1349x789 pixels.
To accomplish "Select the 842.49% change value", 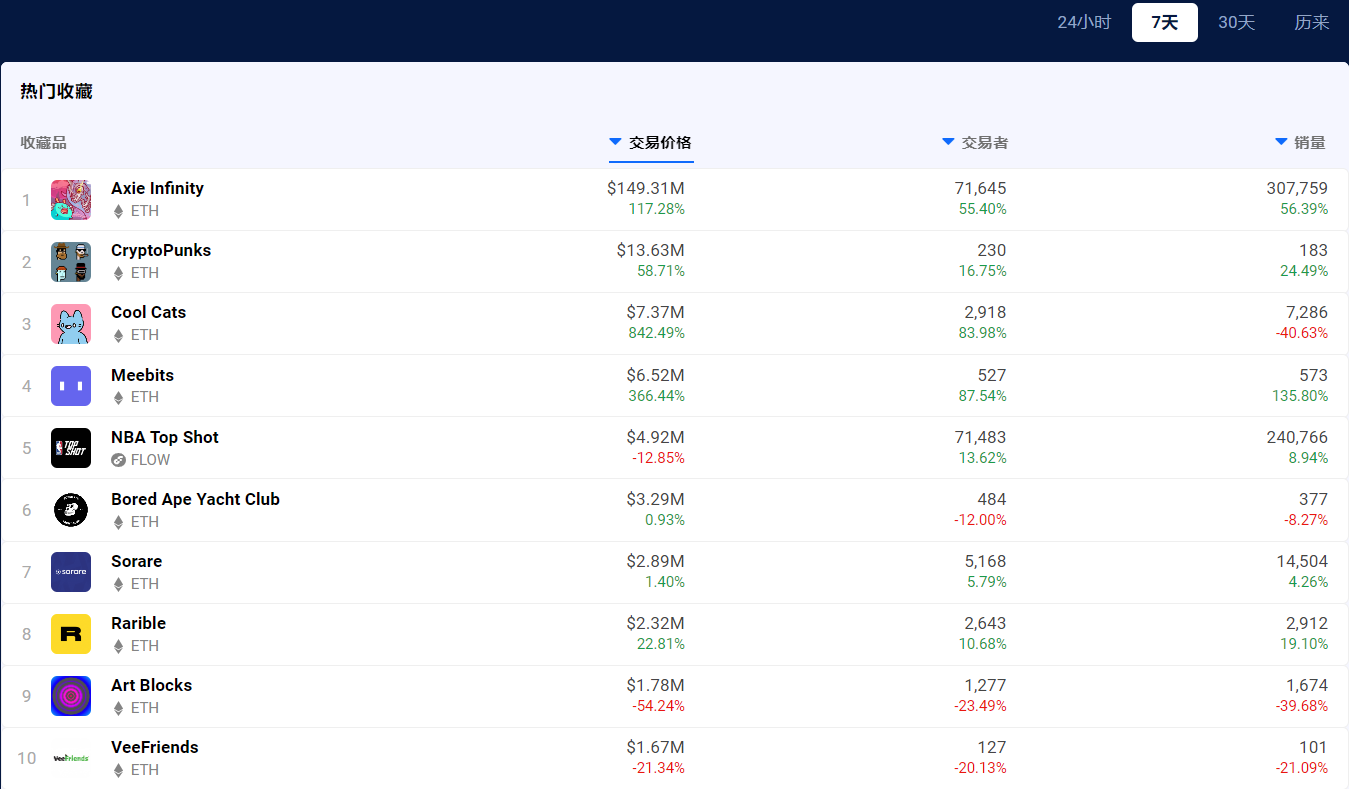I will (x=657, y=333).
